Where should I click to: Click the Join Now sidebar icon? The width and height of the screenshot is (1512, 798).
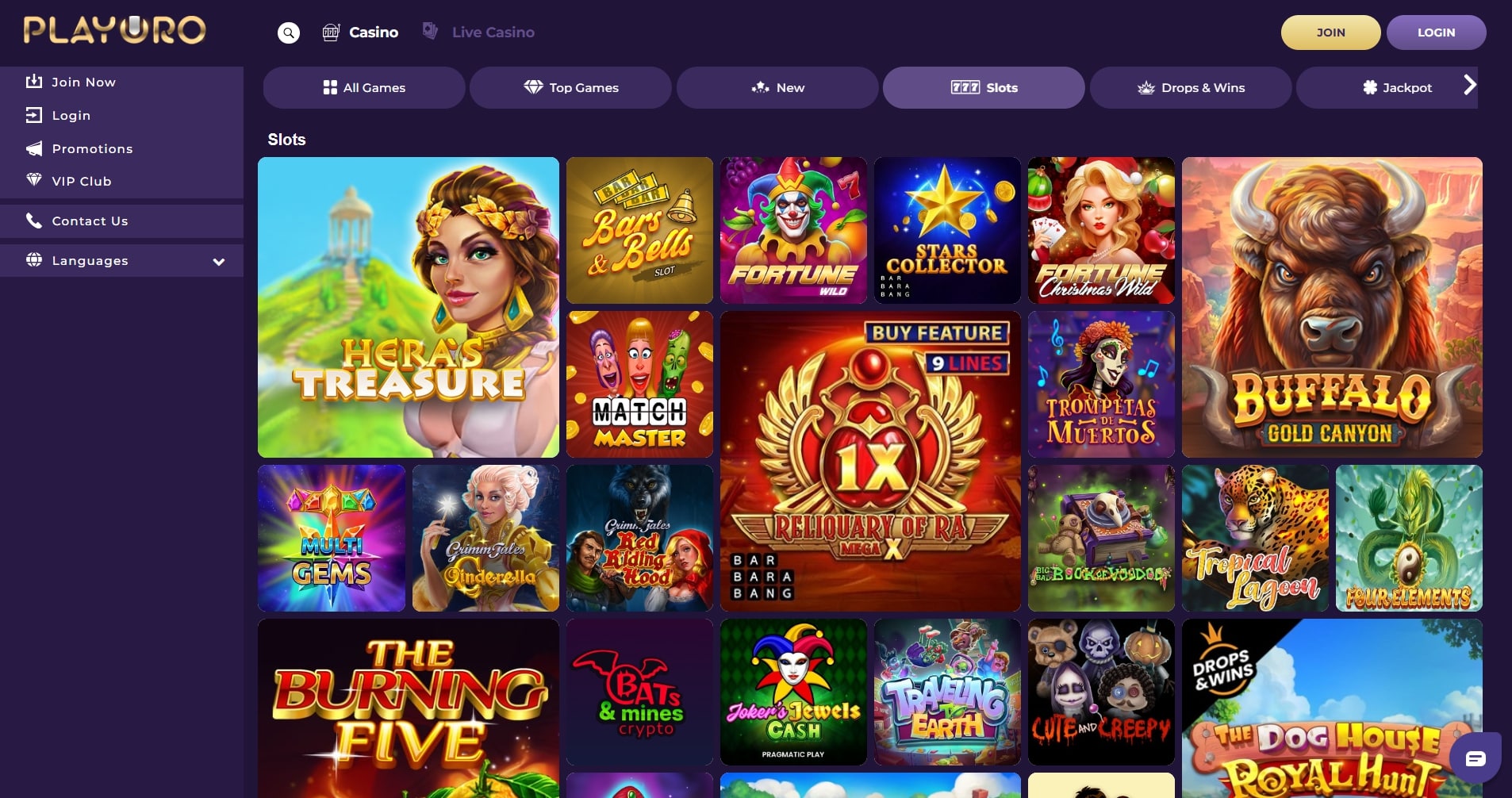pyautogui.click(x=34, y=82)
